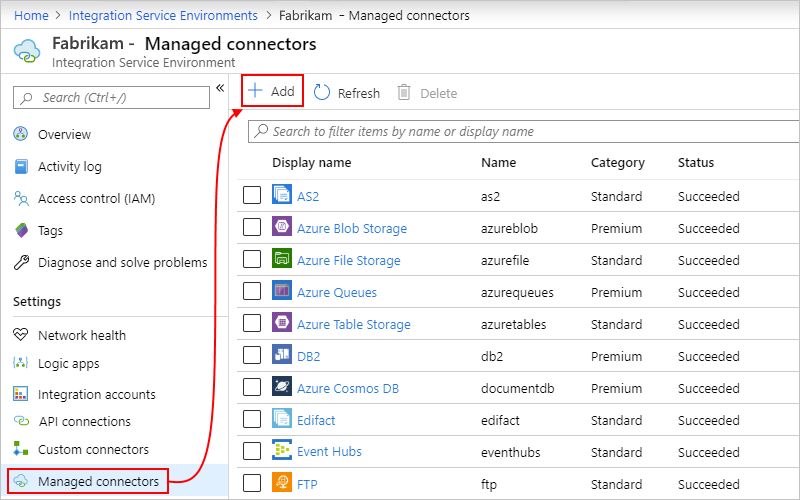Click the FTP connector icon
Viewport: 800px width, 500px height.
click(281, 484)
